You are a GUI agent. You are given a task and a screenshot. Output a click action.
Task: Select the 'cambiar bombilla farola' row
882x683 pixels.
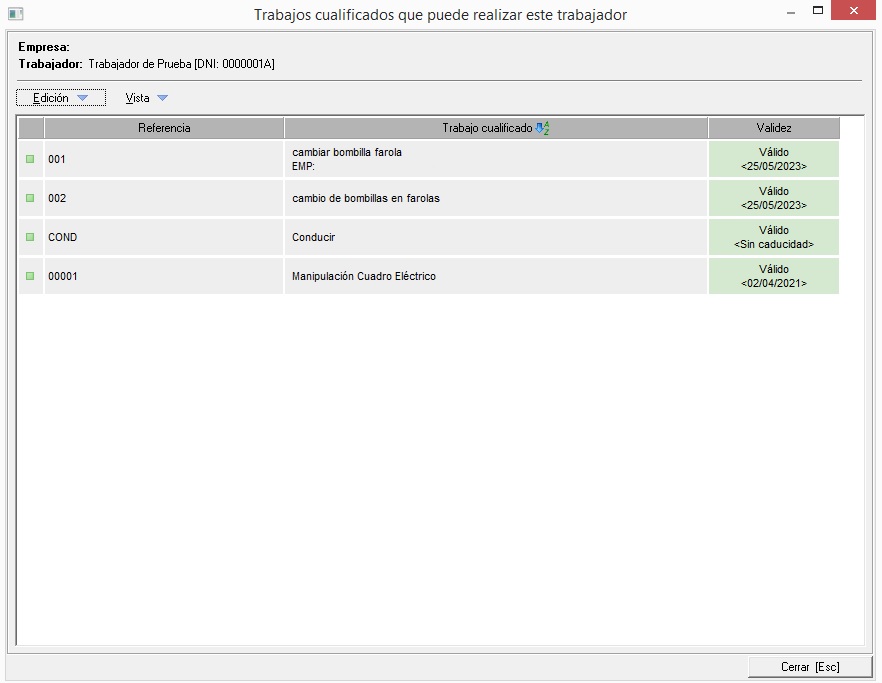pyautogui.click(x=347, y=153)
